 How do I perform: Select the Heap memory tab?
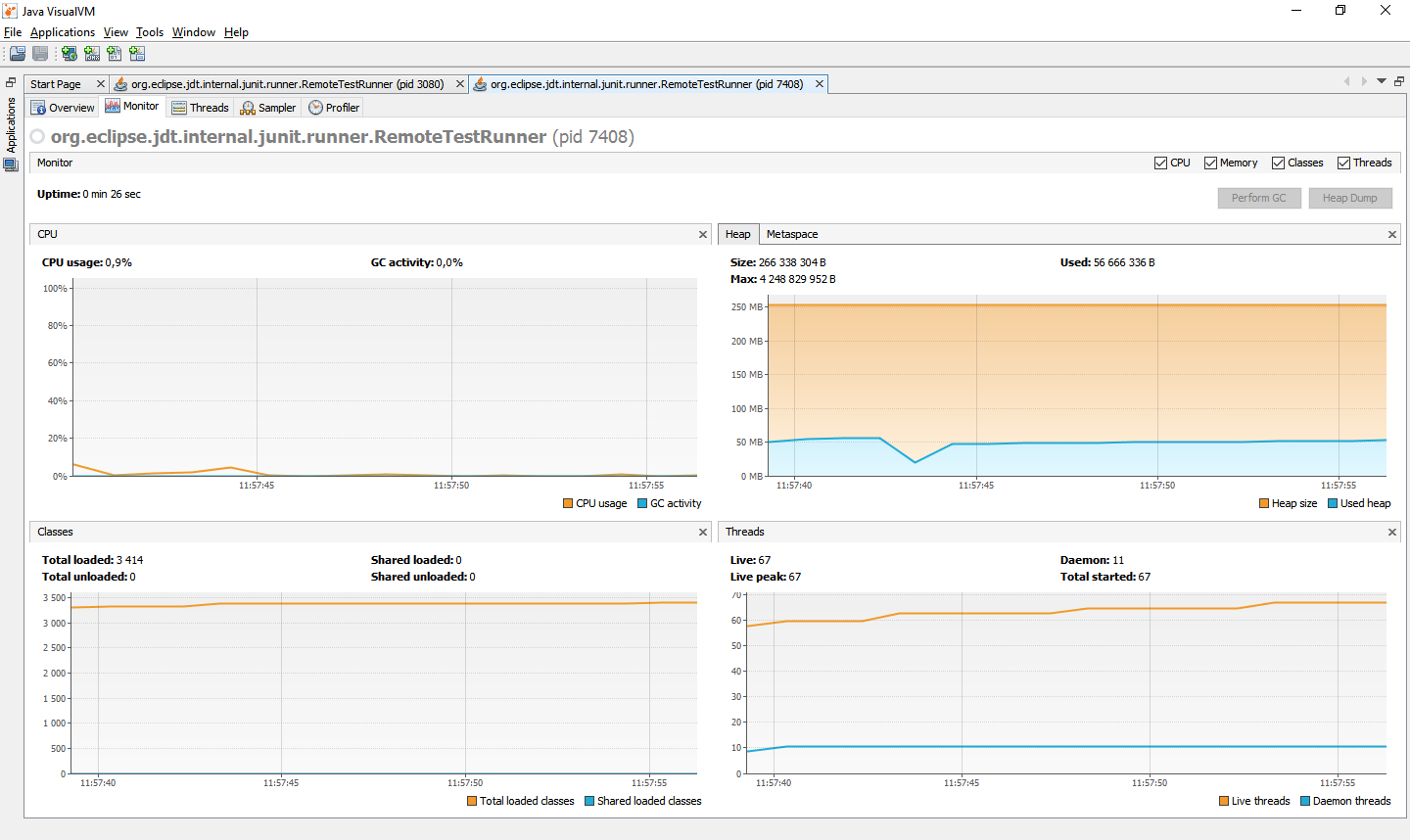click(x=738, y=235)
